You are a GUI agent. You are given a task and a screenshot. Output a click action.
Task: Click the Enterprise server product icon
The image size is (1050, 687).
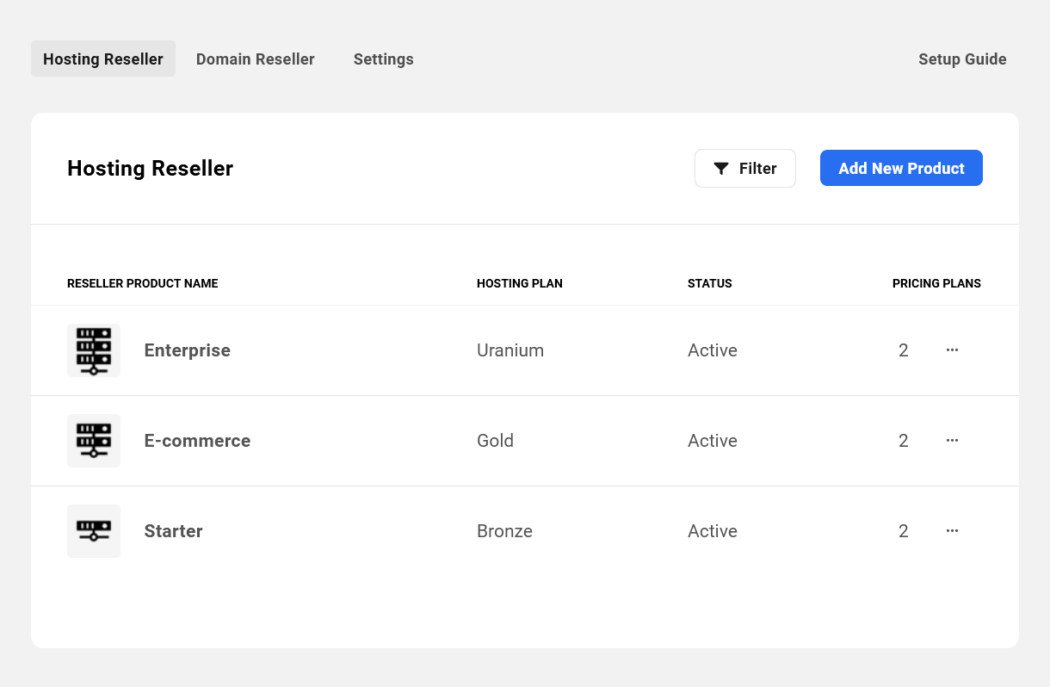[x=93, y=350]
